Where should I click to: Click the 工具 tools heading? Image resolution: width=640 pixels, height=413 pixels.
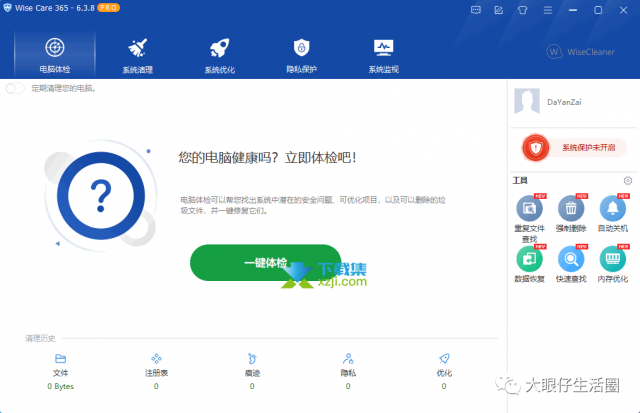[x=520, y=180]
